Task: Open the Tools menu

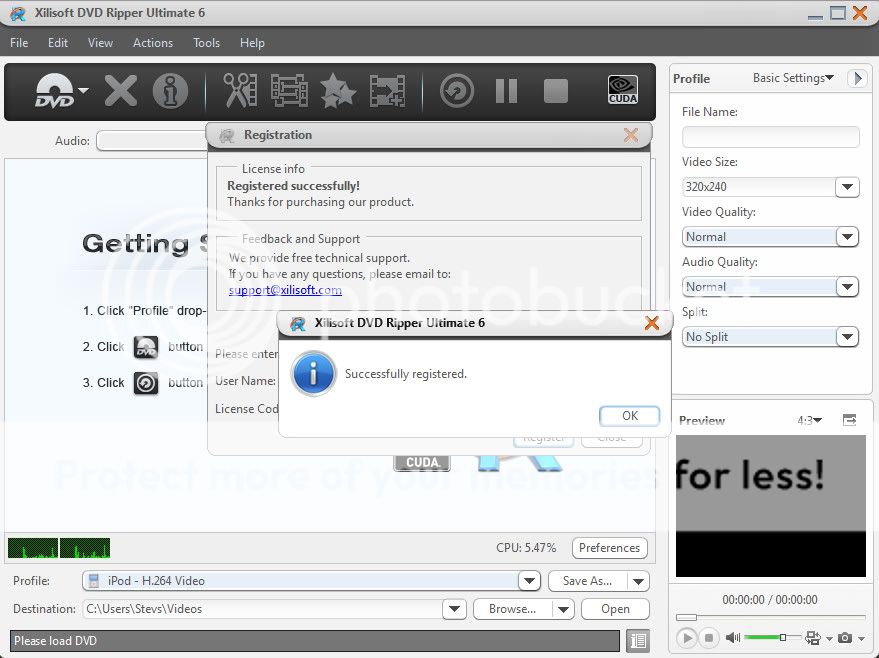Action: tap(206, 43)
